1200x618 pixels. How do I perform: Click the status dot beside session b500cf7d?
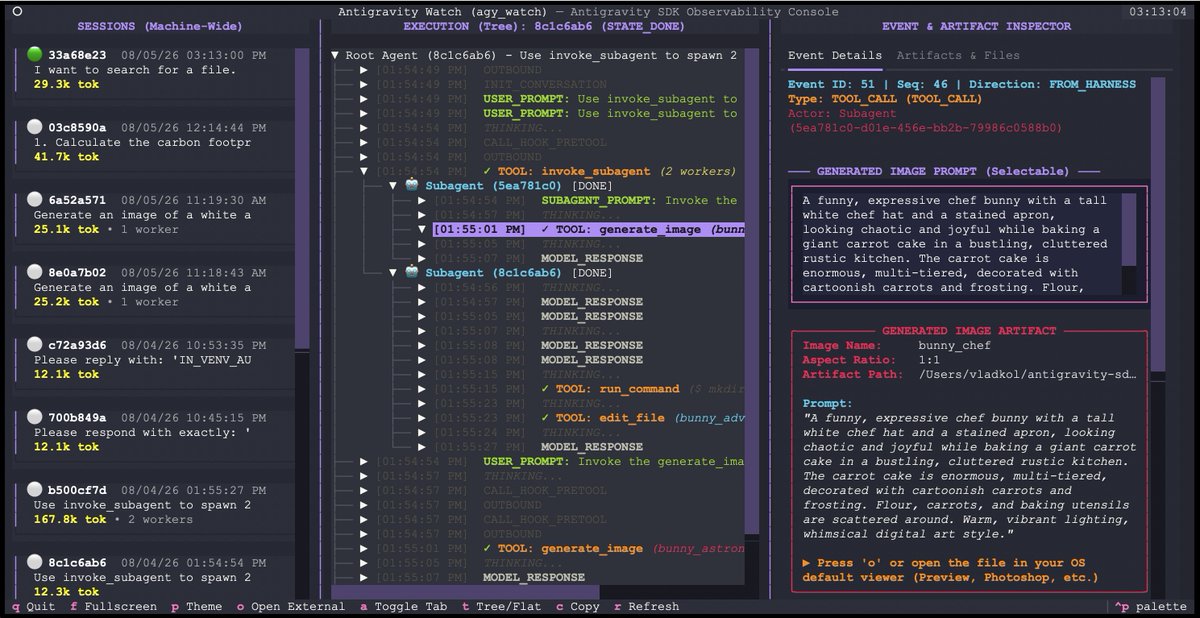[x=35, y=490]
